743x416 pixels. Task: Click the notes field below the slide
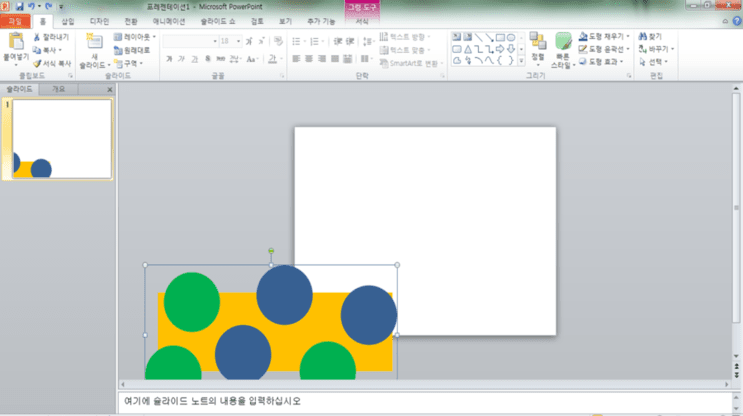pyautogui.click(x=425, y=401)
